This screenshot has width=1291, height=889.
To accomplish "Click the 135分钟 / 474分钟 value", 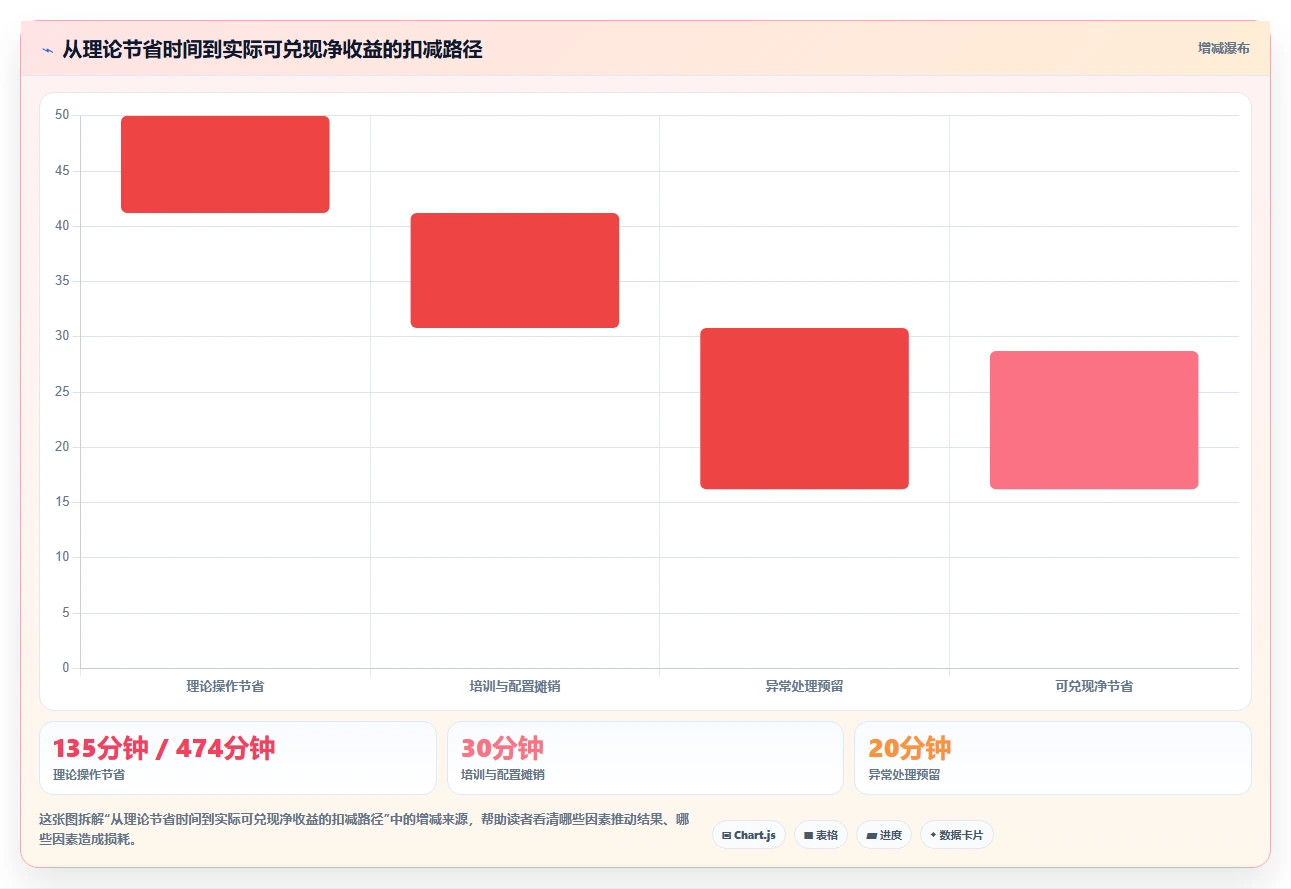I will (x=164, y=748).
